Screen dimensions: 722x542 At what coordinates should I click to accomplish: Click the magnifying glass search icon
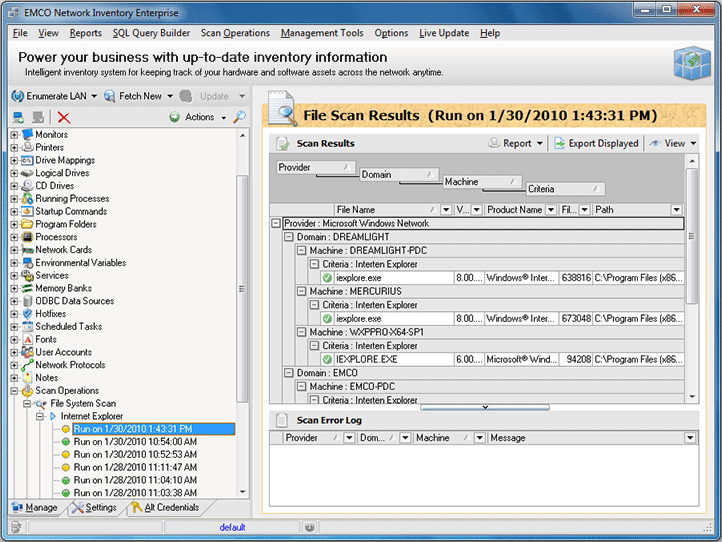240,117
